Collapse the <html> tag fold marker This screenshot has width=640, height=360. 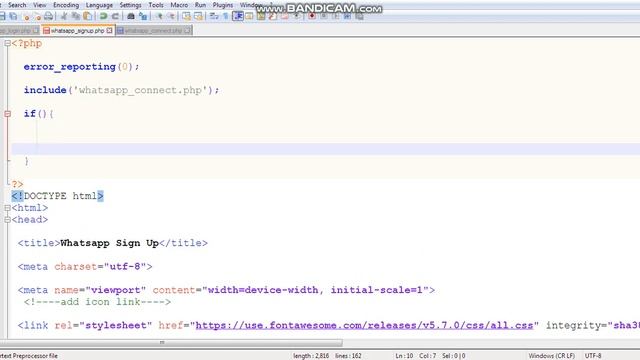pos(7,208)
